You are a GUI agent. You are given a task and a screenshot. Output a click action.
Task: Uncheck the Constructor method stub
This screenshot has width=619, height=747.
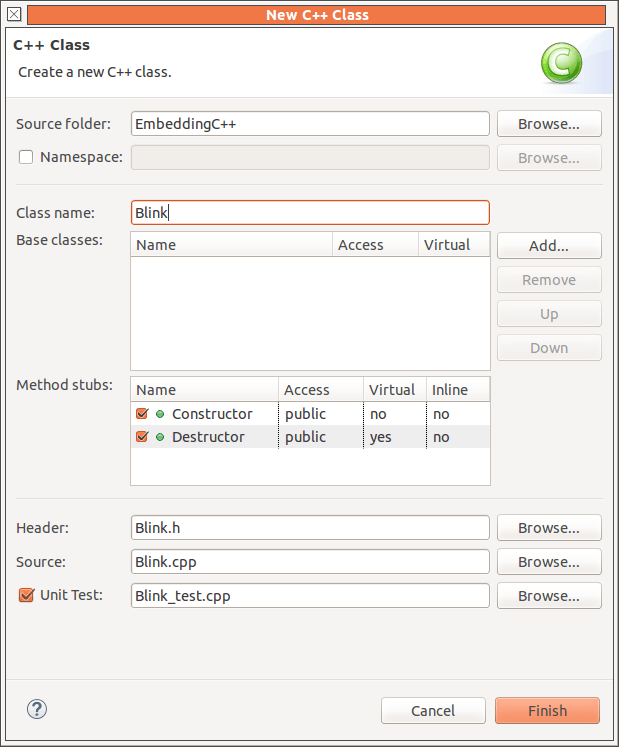(142, 414)
